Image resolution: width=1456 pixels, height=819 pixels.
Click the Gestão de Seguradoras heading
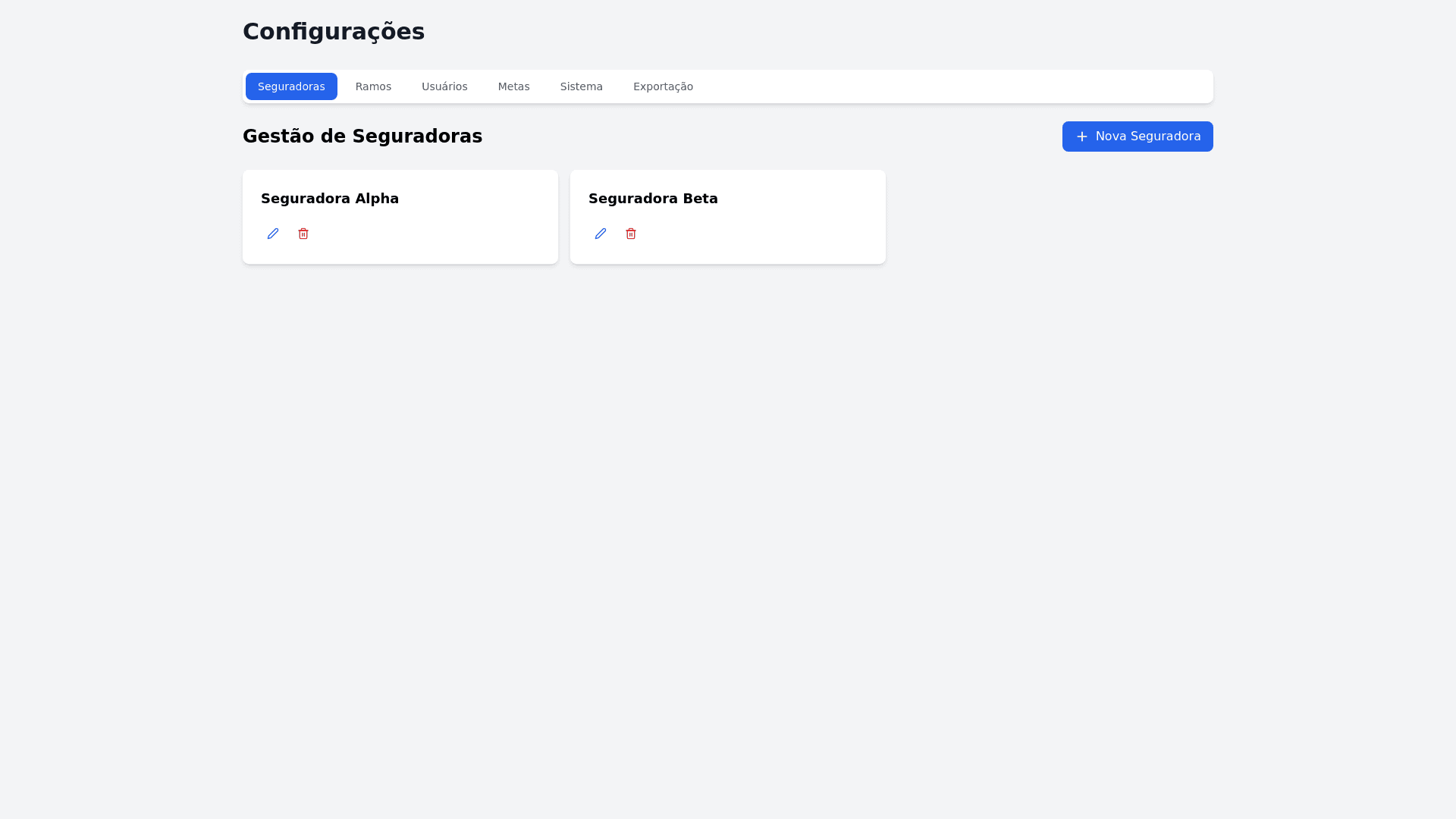tap(362, 136)
